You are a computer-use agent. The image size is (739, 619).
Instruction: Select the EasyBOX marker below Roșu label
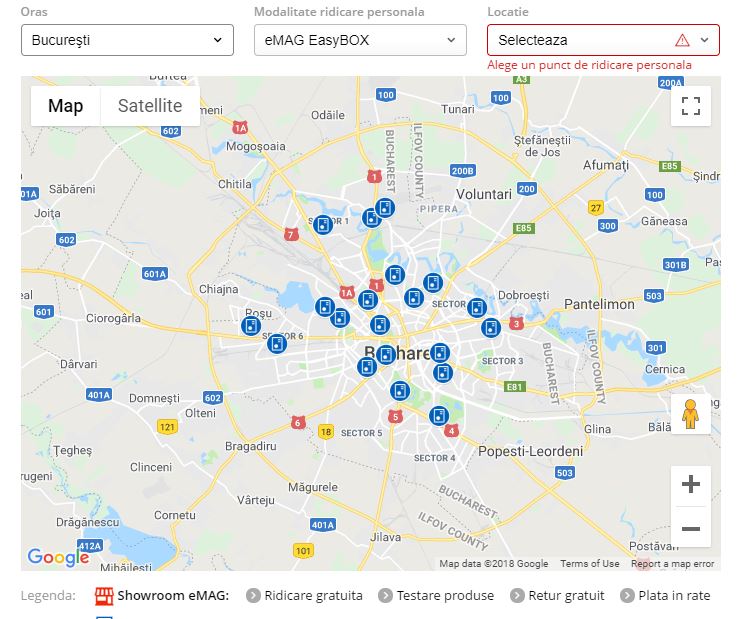click(x=251, y=326)
